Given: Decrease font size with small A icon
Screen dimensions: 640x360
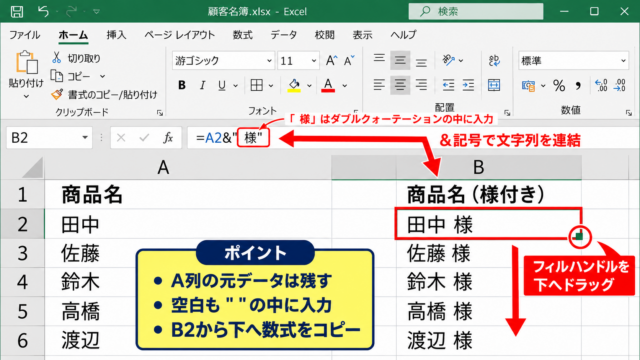Looking at the screenshot, I should 349,61.
